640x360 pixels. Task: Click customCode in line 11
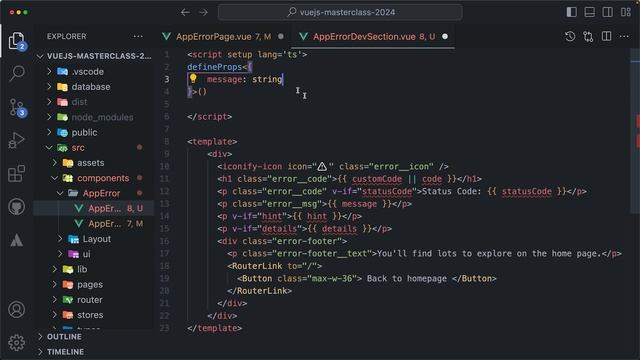[x=377, y=179]
